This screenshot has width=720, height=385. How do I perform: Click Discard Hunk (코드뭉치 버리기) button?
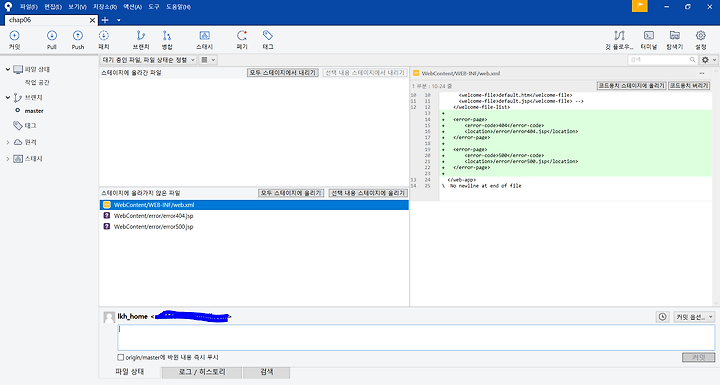[689, 86]
